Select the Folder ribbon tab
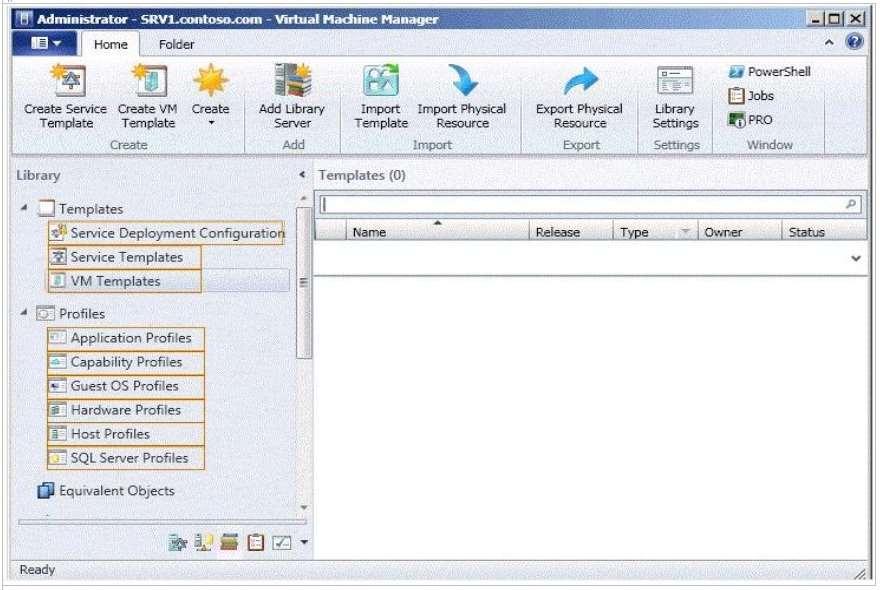Screen dimensions: 880x590 176,44
